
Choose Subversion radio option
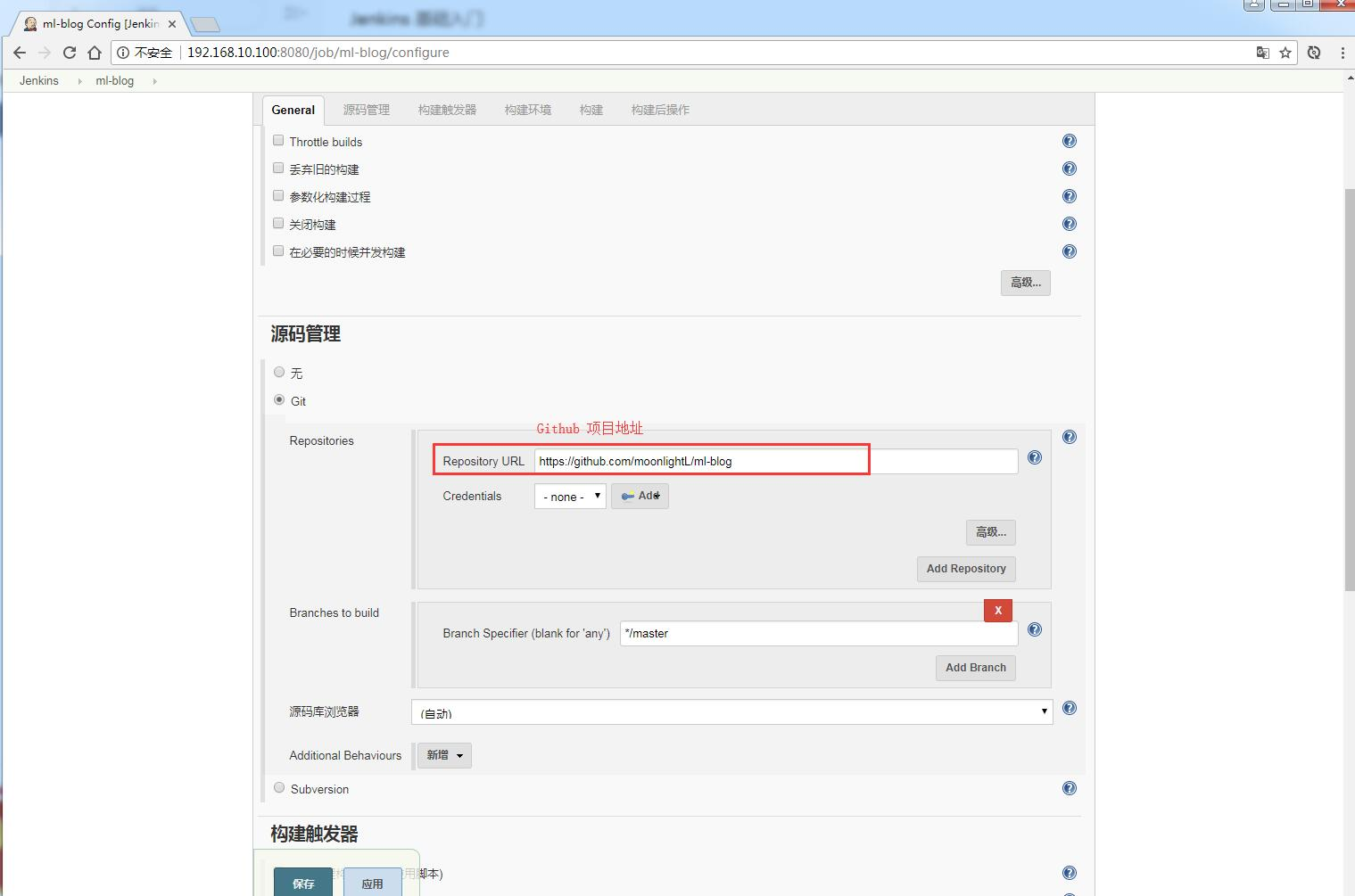279,788
